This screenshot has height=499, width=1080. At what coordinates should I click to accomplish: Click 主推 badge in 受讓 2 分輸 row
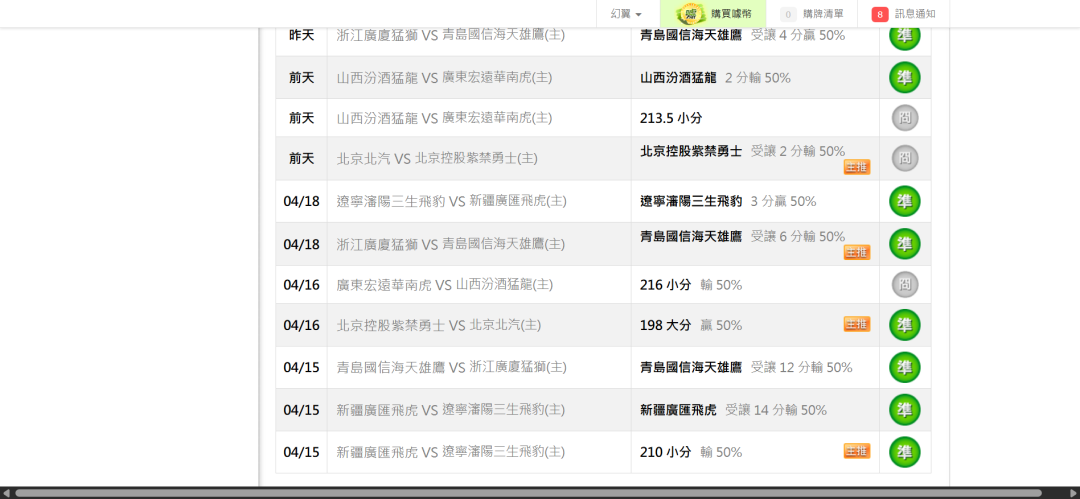857,167
